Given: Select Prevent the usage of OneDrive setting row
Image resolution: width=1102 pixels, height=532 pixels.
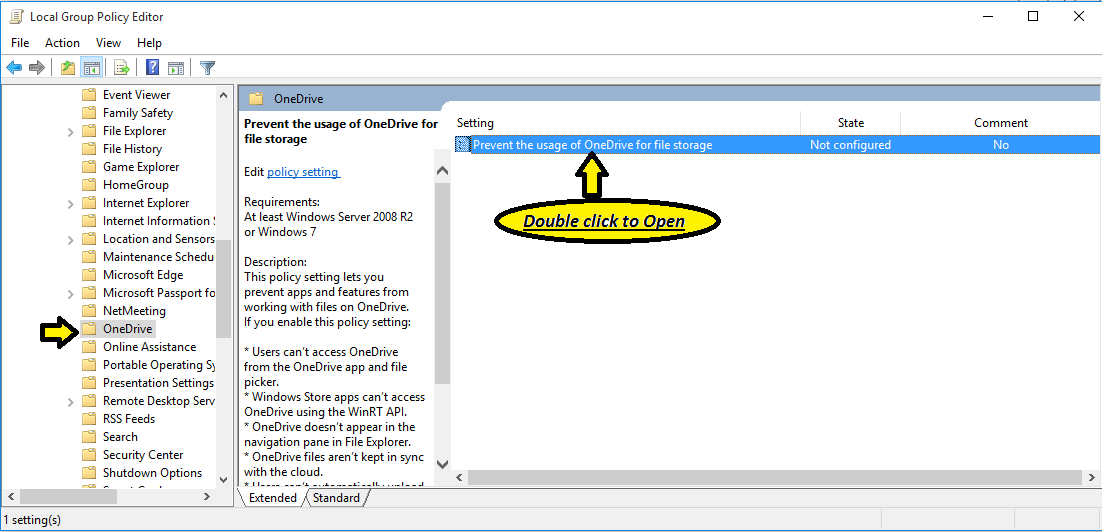Looking at the screenshot, I should click(x=777, y=145).
